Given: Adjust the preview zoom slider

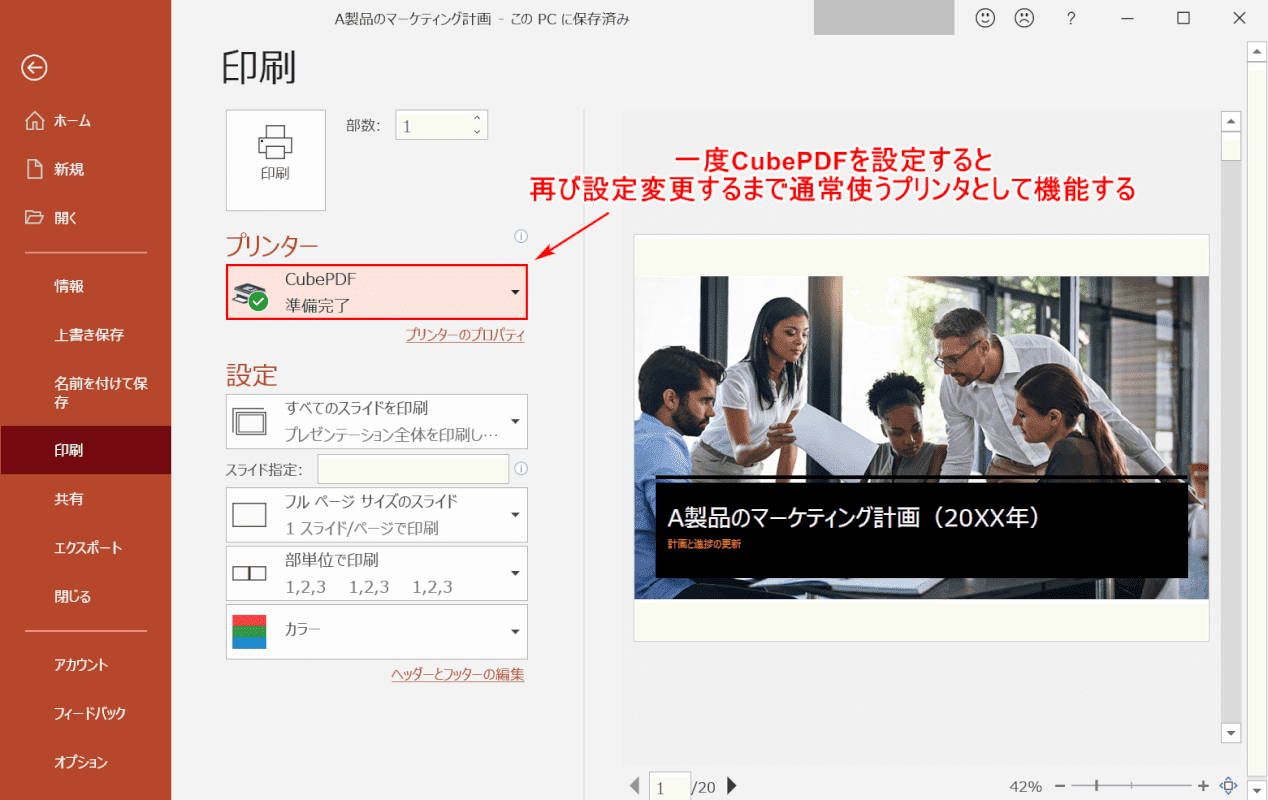Looking at the screenshot, I should [1097, 786].
